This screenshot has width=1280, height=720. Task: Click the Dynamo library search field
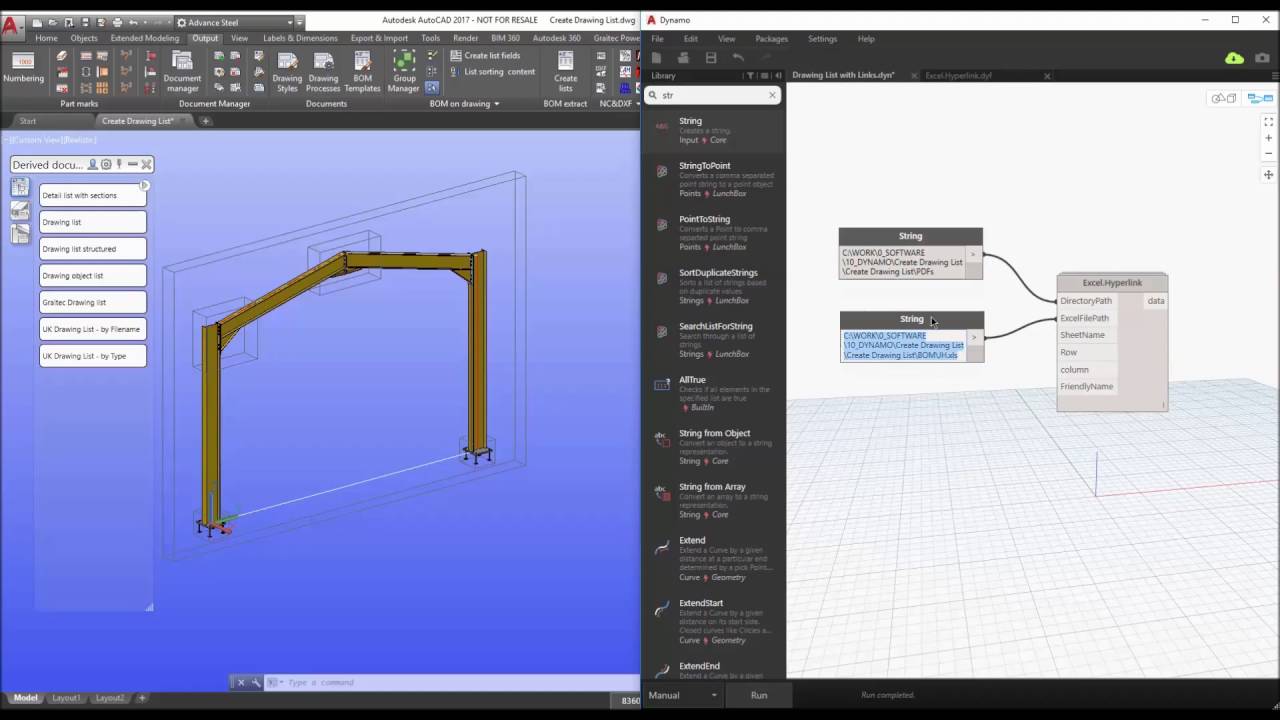click(x=713, y=95)
